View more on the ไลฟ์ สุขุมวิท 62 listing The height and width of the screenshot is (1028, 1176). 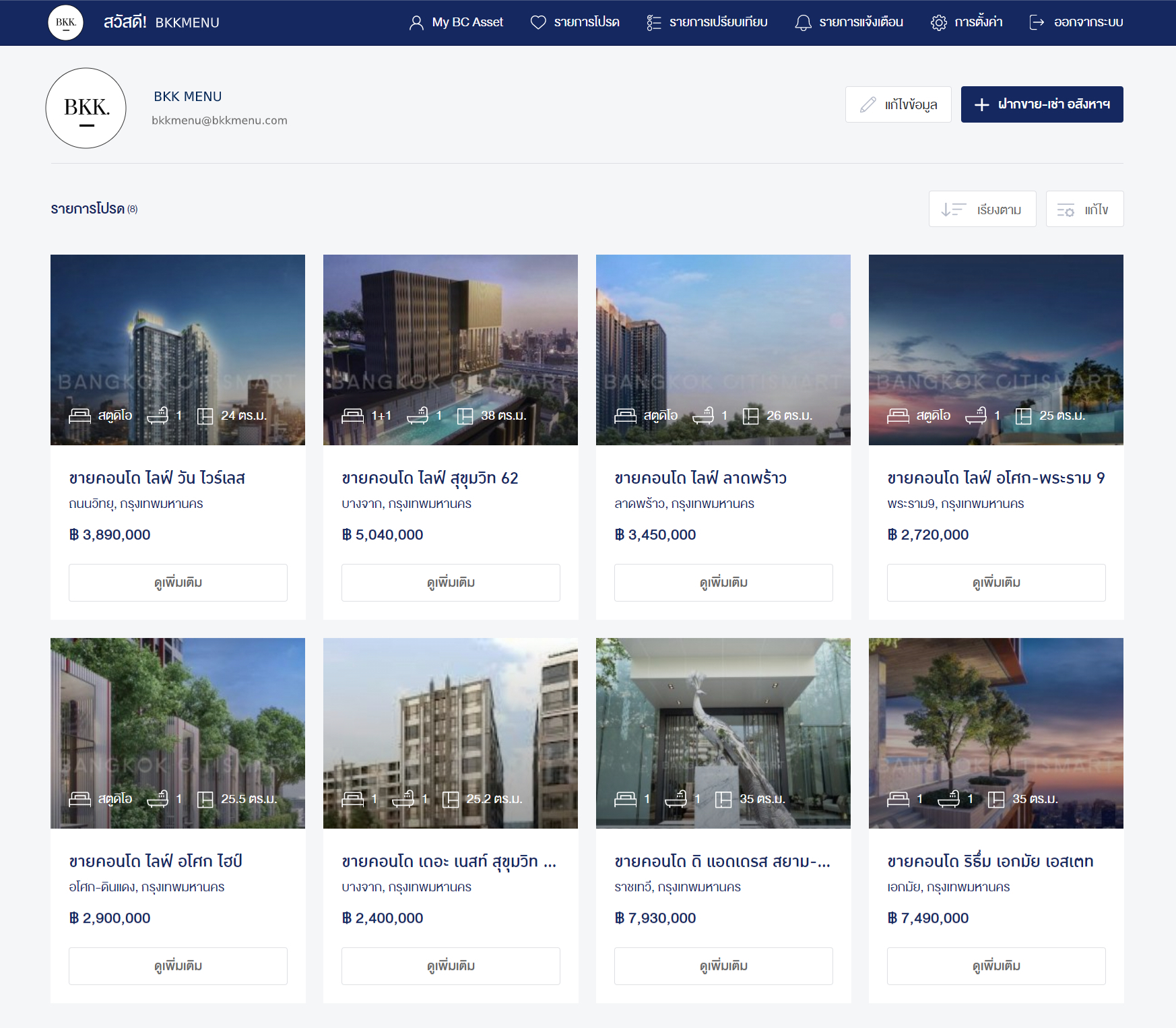coord(451,583)
